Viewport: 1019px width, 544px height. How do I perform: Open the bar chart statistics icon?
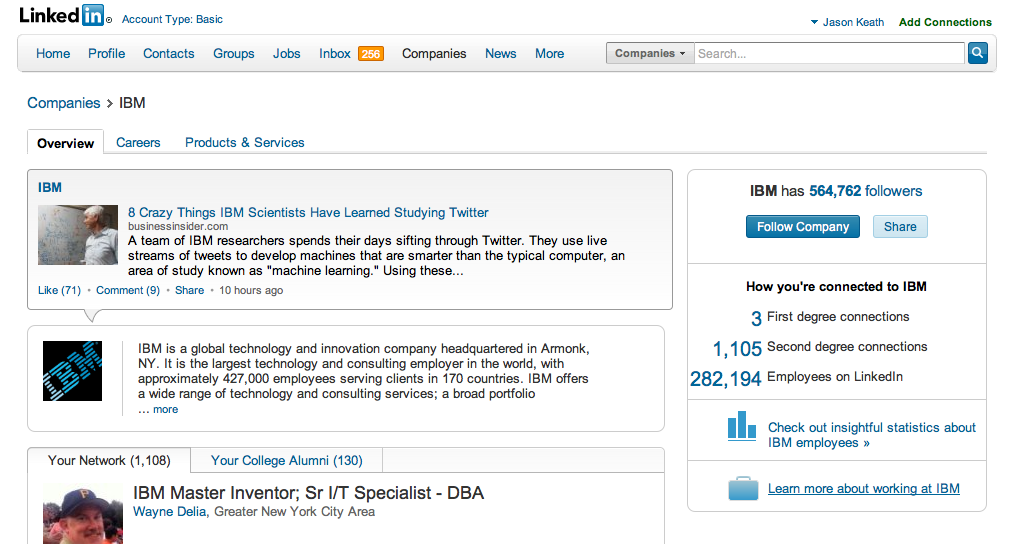pos(742,426)
